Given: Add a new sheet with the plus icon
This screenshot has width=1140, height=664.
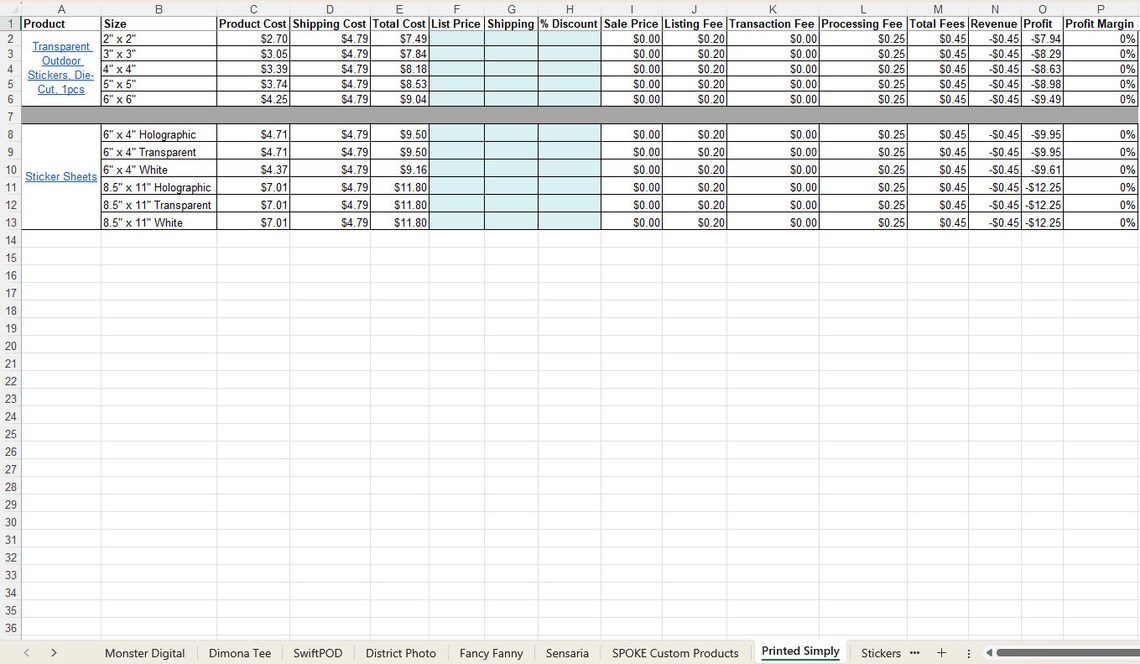Looking at the screenshot, I should pyautogui.click(x=941, y=652).
